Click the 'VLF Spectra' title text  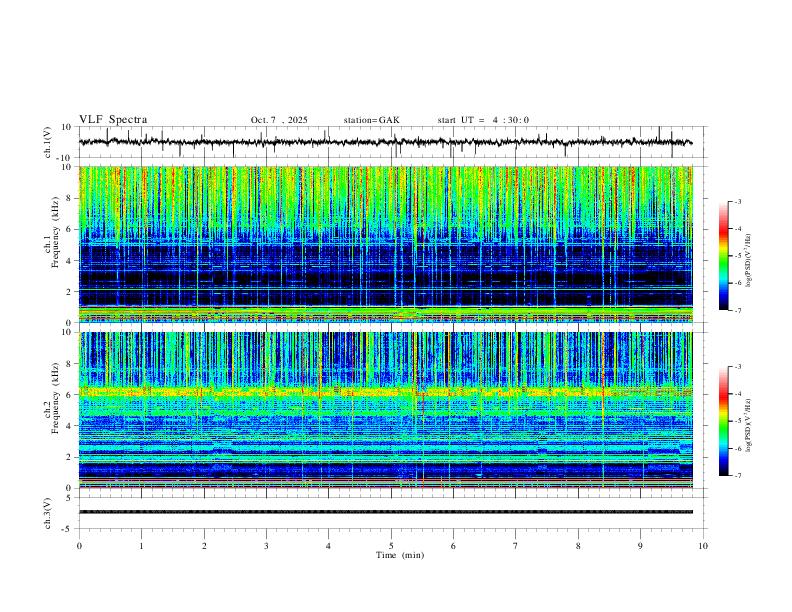(113, 120)
